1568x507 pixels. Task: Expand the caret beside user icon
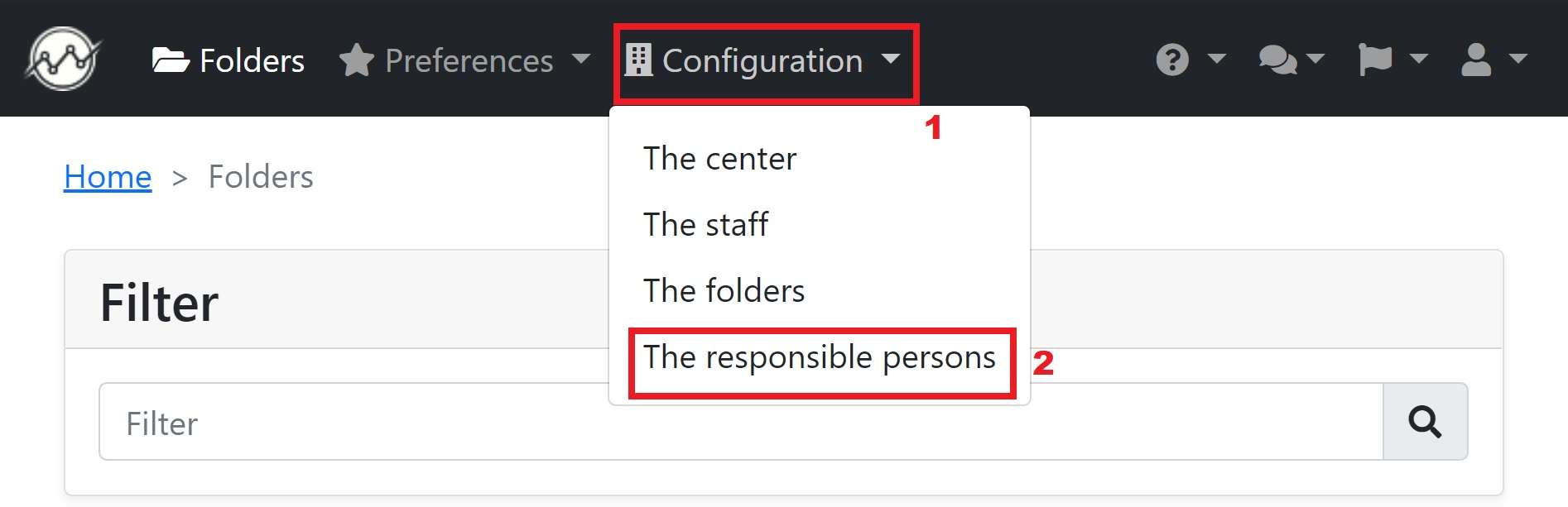(x=1517, y=59)
